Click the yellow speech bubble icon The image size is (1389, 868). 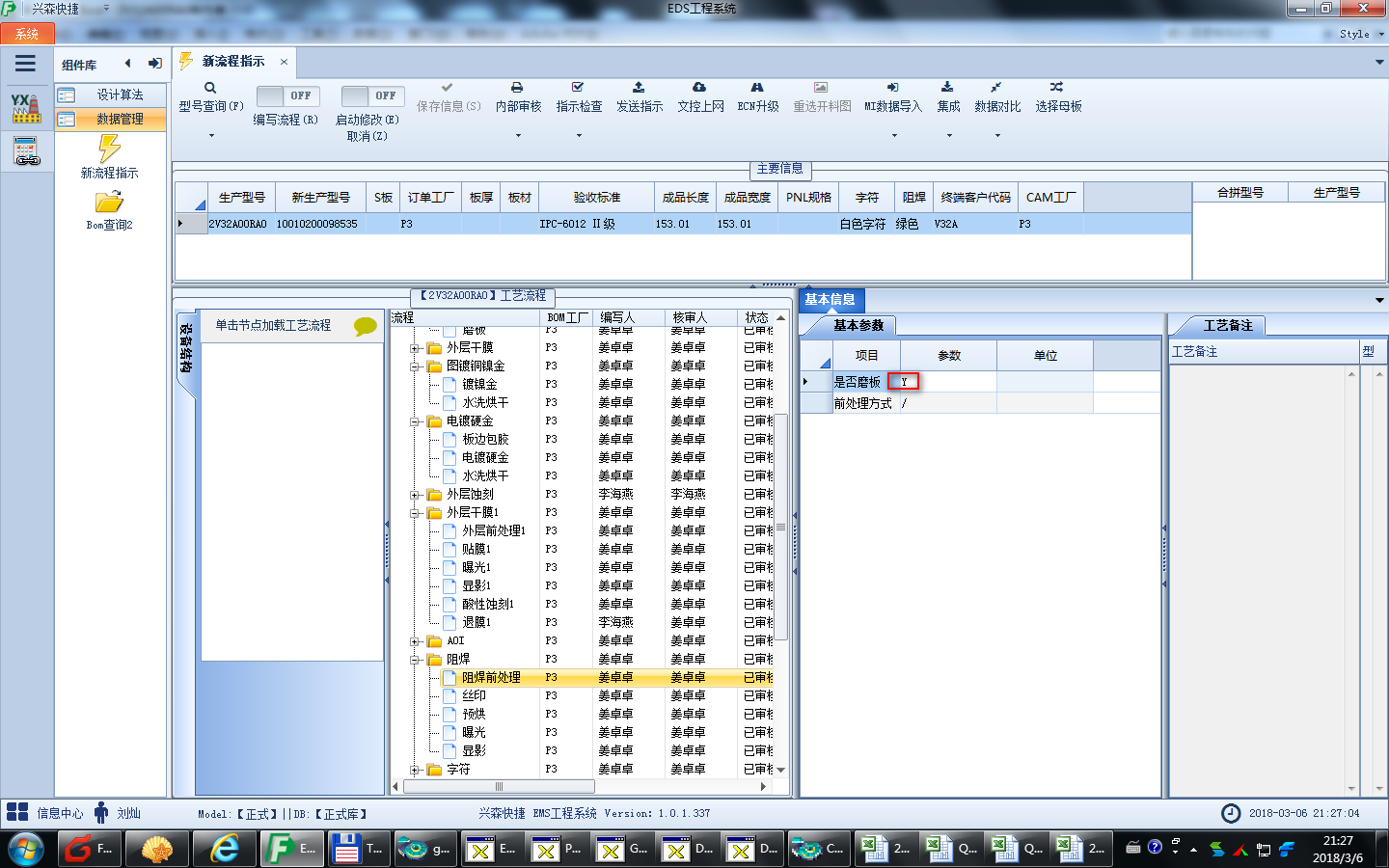coord(366,326)
